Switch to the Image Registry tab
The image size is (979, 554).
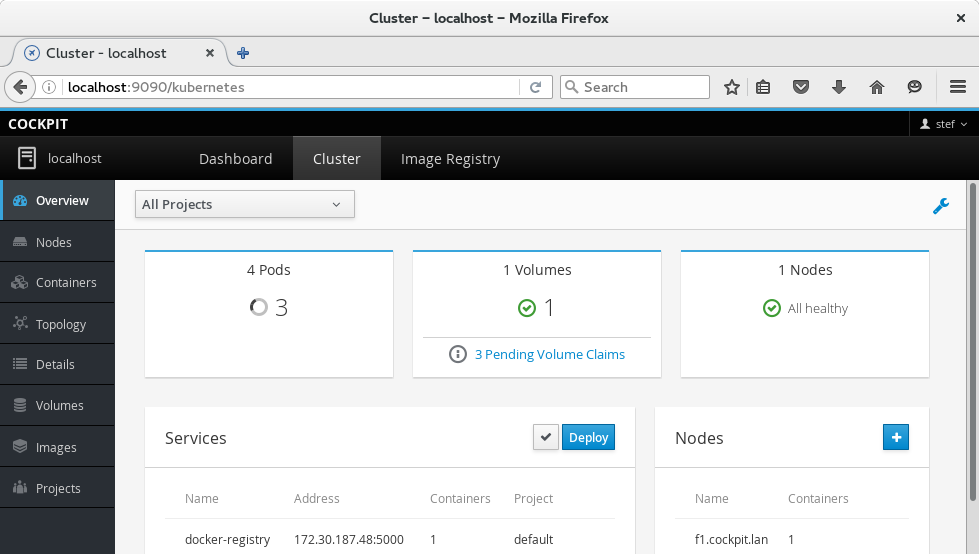pos(450,159)
